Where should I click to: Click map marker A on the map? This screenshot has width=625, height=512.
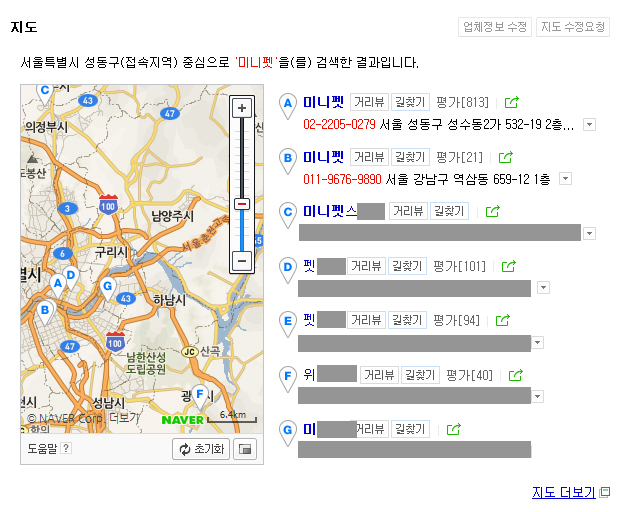tap(58, 285)
